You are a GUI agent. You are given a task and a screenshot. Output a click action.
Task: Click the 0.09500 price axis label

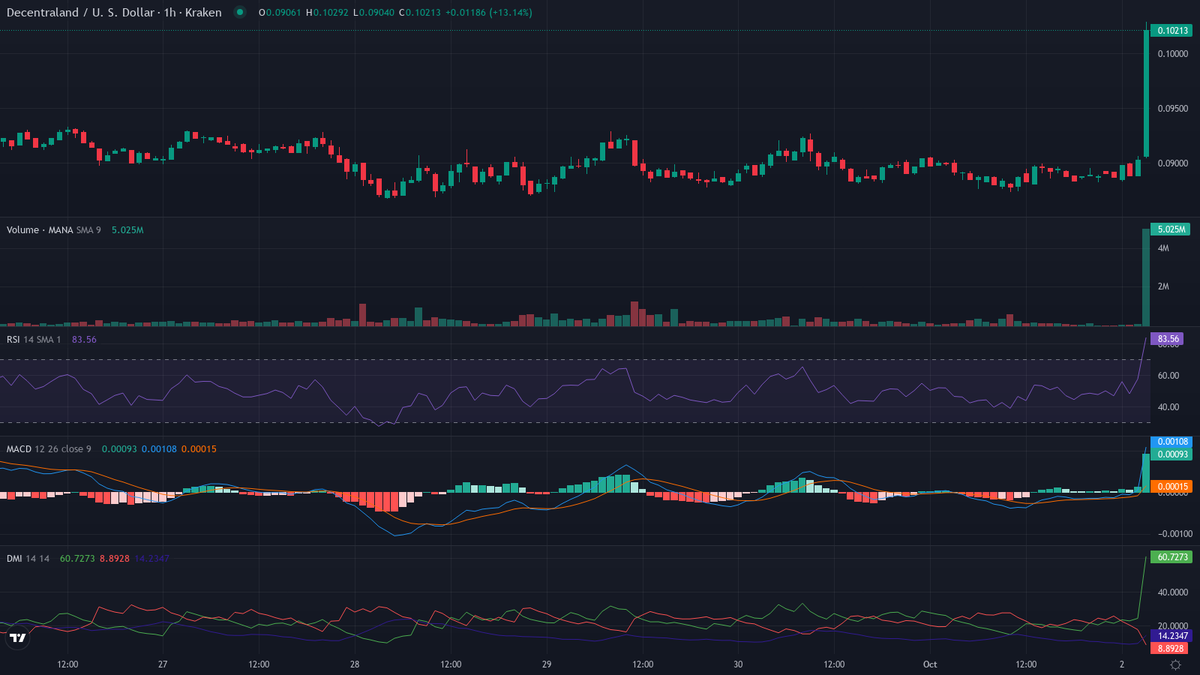tap(1173, 108)
